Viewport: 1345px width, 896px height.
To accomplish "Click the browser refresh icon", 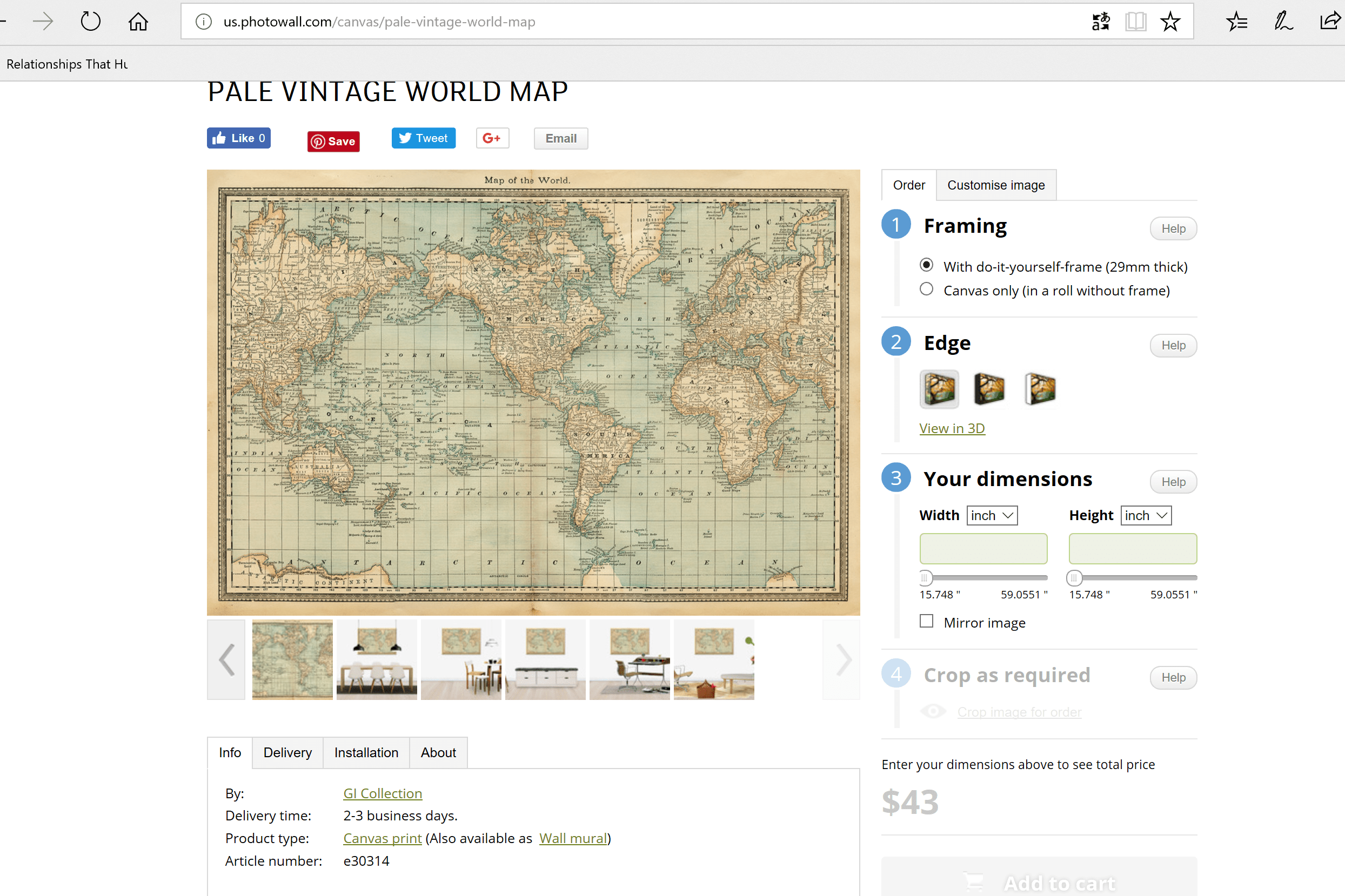I will (x=90, y=22).
